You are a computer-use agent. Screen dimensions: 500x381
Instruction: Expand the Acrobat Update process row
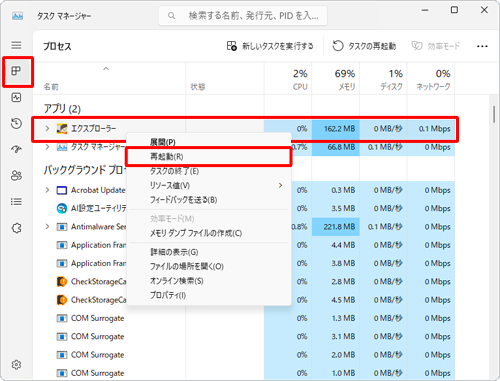click(47, 190)
